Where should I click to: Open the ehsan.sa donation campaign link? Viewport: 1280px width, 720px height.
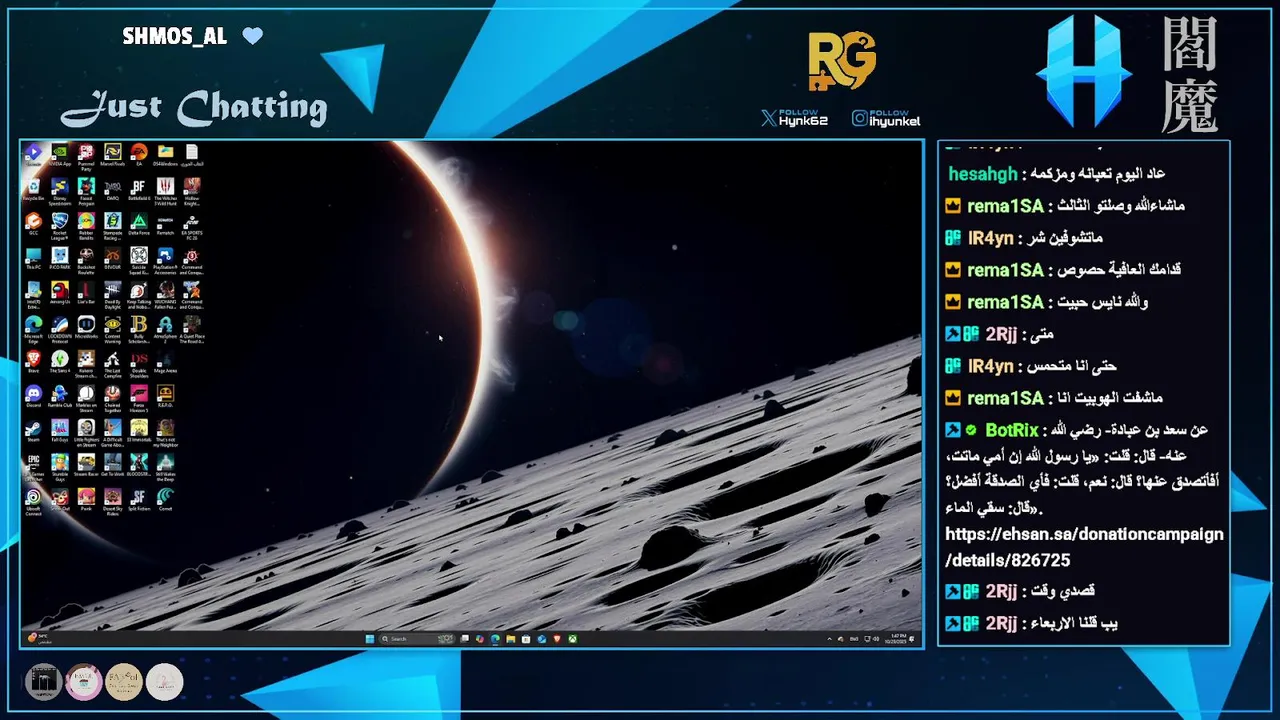tap(1084, 547)
